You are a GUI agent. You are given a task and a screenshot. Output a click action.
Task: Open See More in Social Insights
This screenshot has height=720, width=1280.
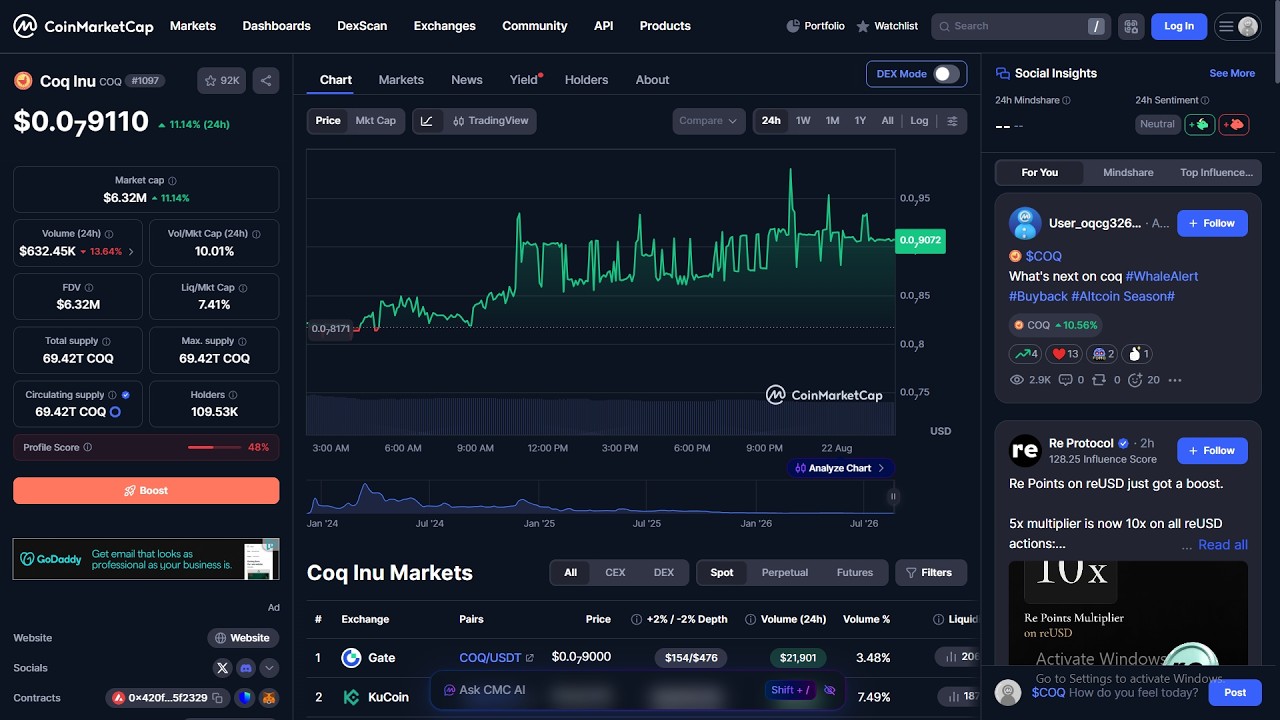pos(1232,73)
